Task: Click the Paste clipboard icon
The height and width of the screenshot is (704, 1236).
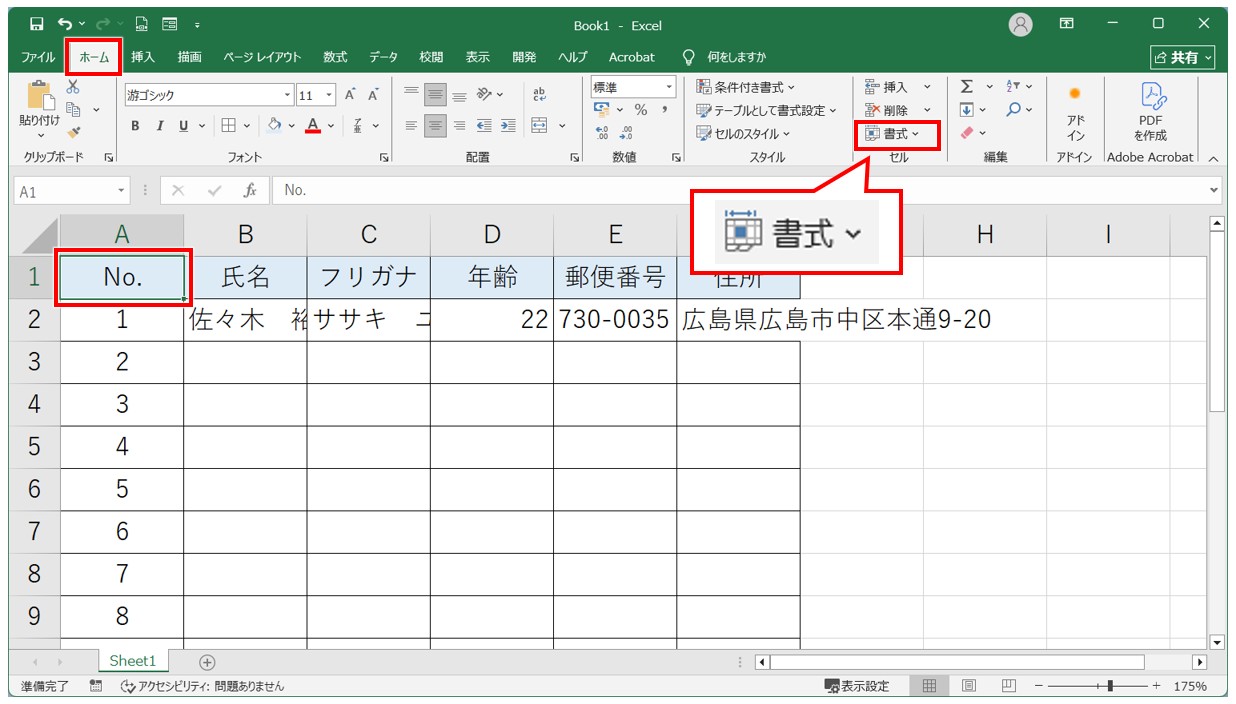Action: click(40, 95)
